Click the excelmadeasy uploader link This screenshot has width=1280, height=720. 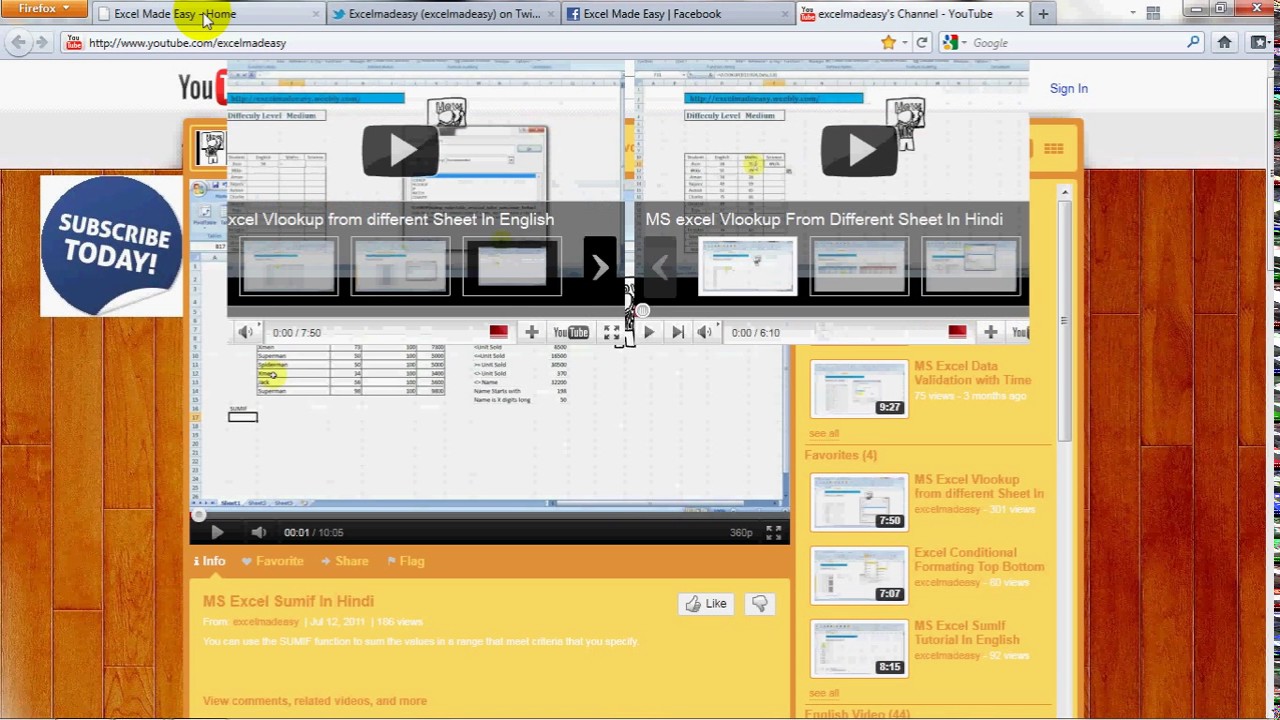click(266, 622)
